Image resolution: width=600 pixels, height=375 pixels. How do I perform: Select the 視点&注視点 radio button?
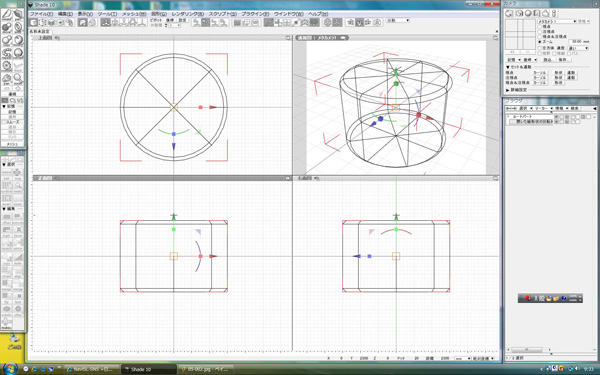(x=540, y=36)
